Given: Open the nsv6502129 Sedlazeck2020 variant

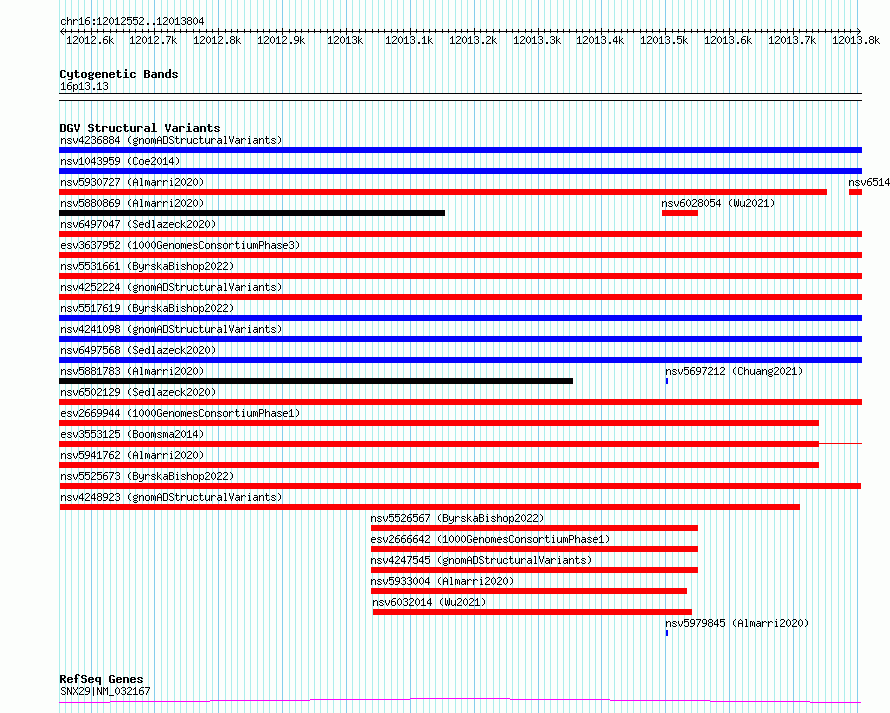Looking at the screenshot, I should pos(138,392).
